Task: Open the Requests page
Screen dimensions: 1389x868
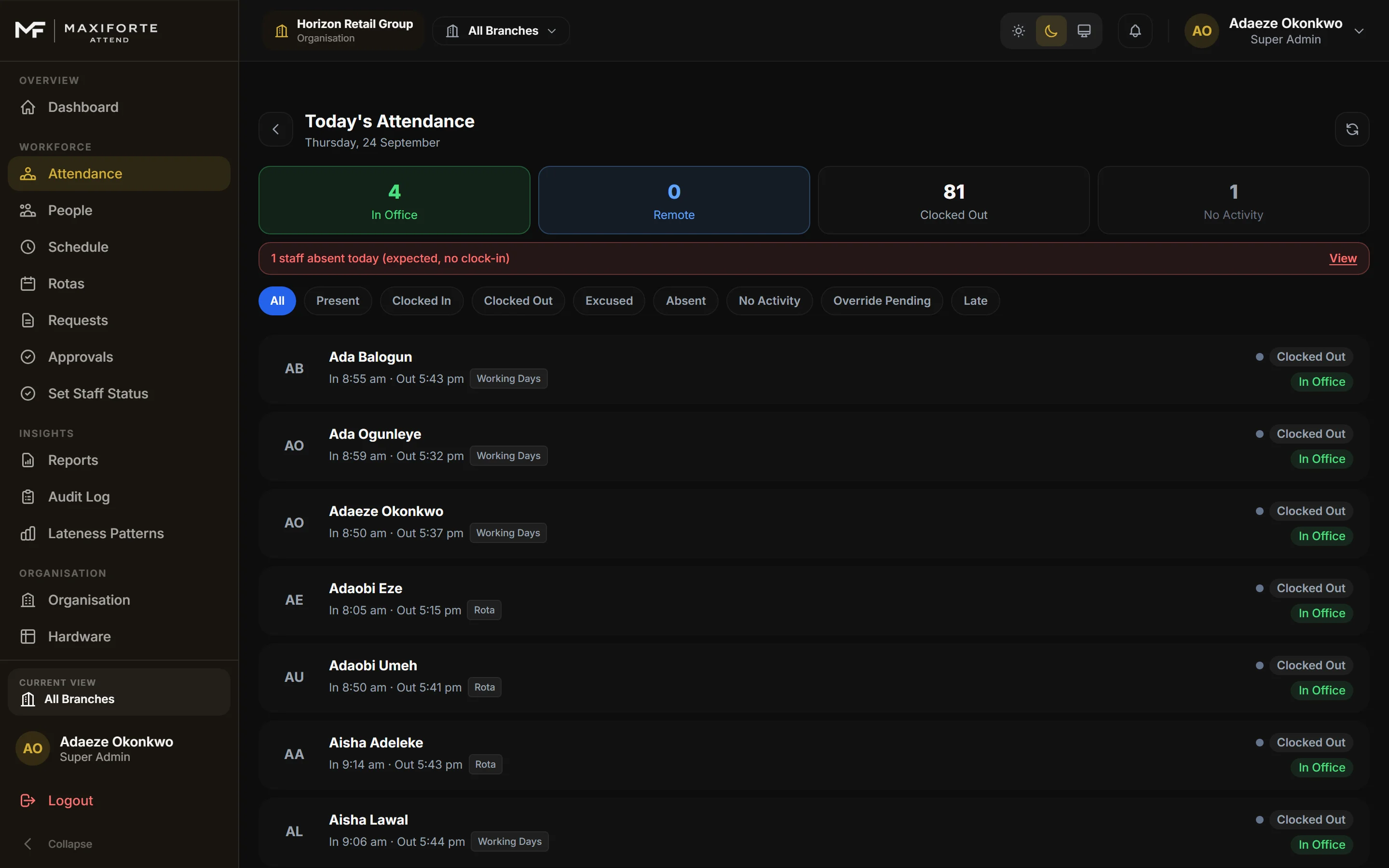Action: click(119, 320)
